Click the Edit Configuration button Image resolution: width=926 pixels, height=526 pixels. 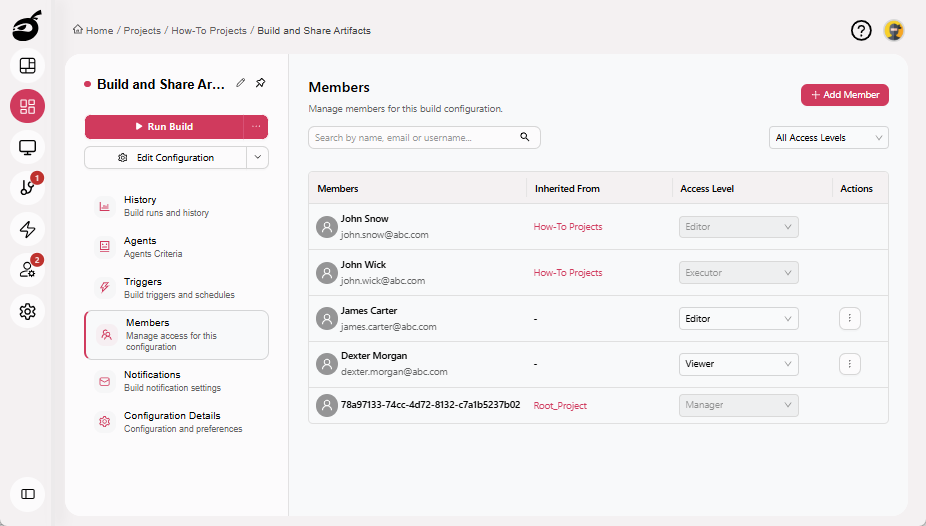[x=165, y=158]
